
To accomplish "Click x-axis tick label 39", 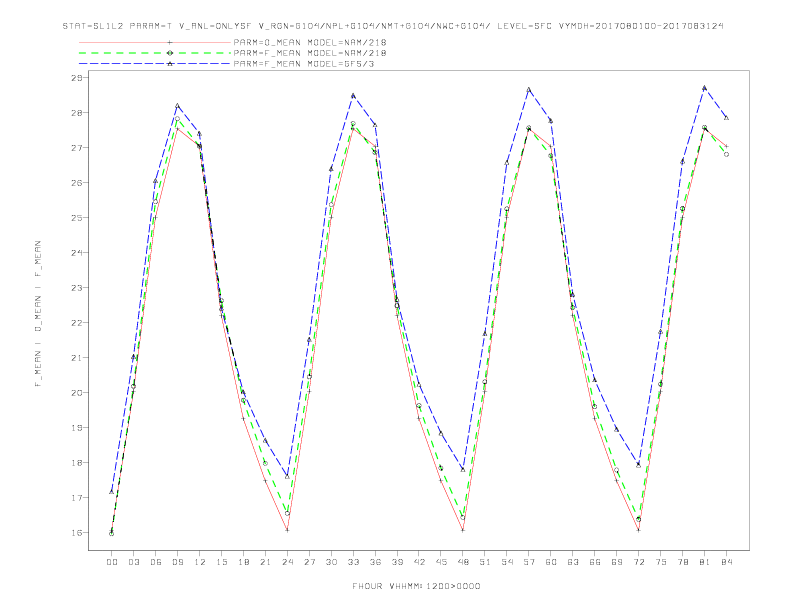I will point(397,562).
